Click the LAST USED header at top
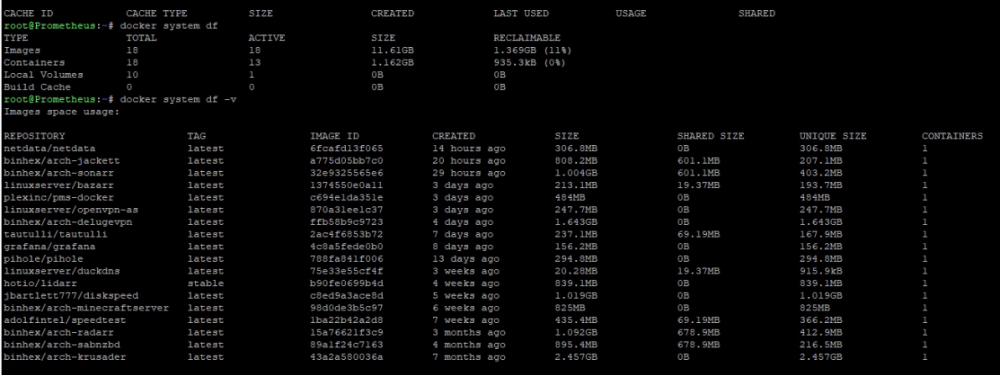 coord(520,13)
